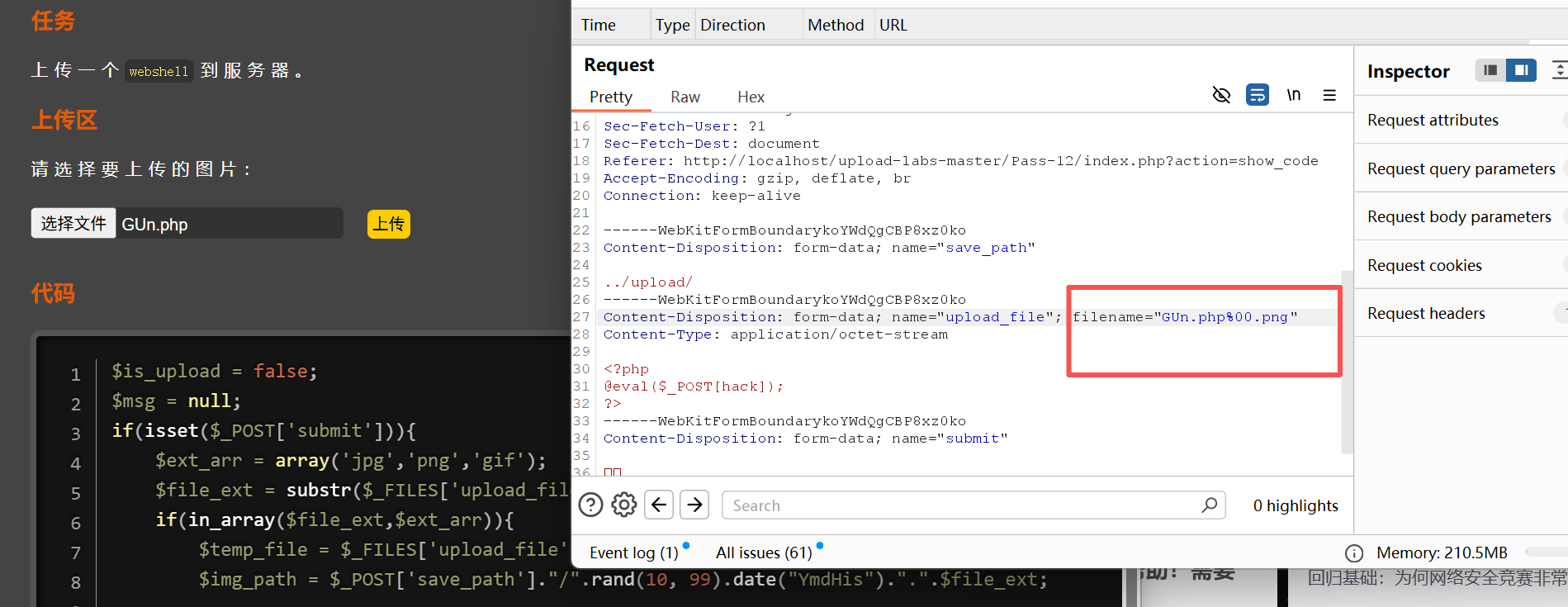
Task: Switch to the Raw tab
Action: [685, 97]
